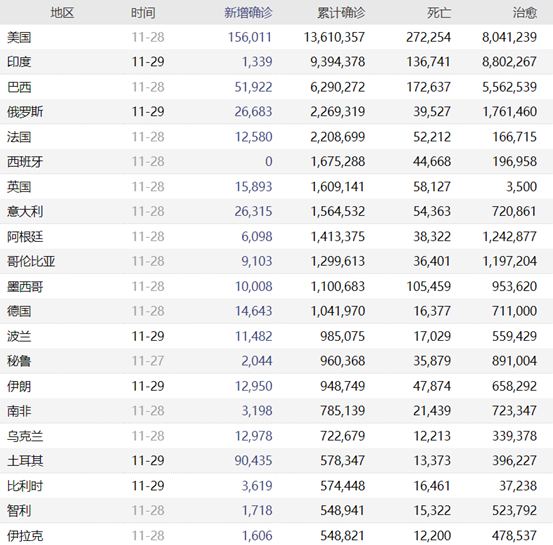Open the 俄罗斯 region entry
The image size is (553, 545).
click(x=25, y=112)
